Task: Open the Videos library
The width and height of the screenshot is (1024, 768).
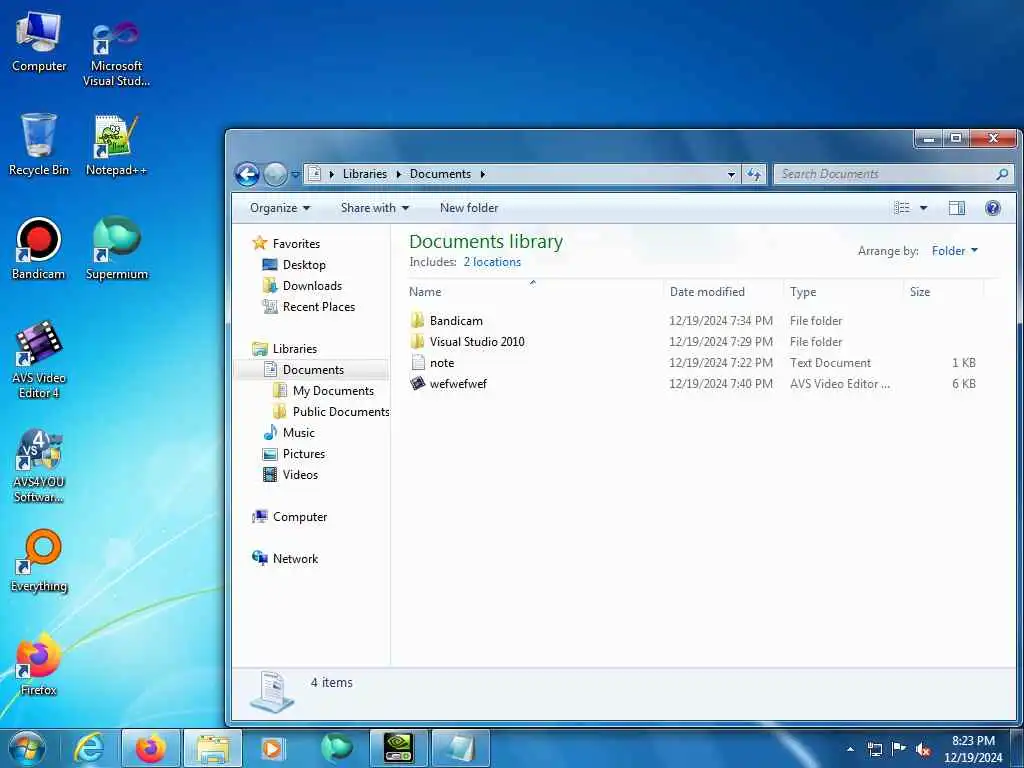Action: coord(300,475)
